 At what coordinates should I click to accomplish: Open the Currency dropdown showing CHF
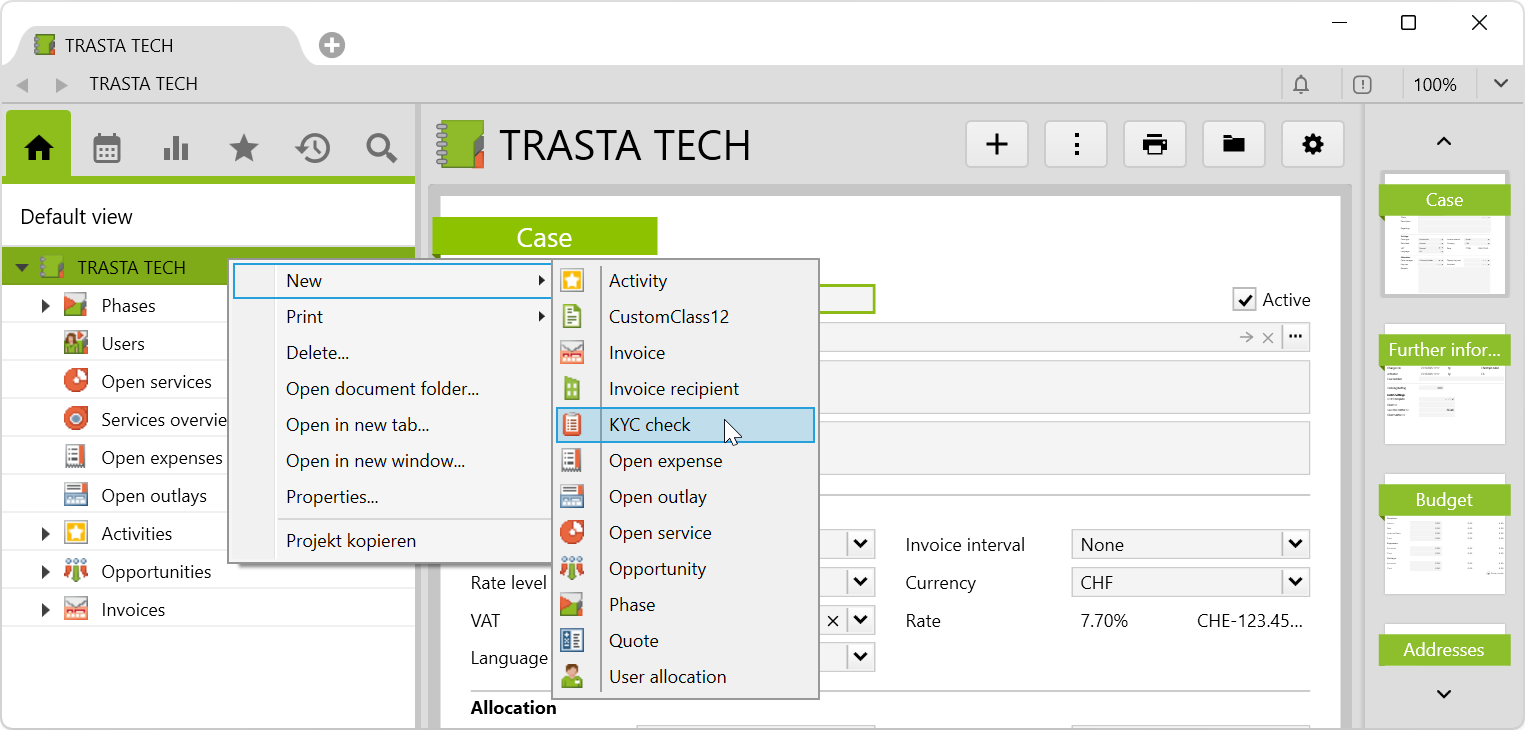click(x=1296, y=582)
